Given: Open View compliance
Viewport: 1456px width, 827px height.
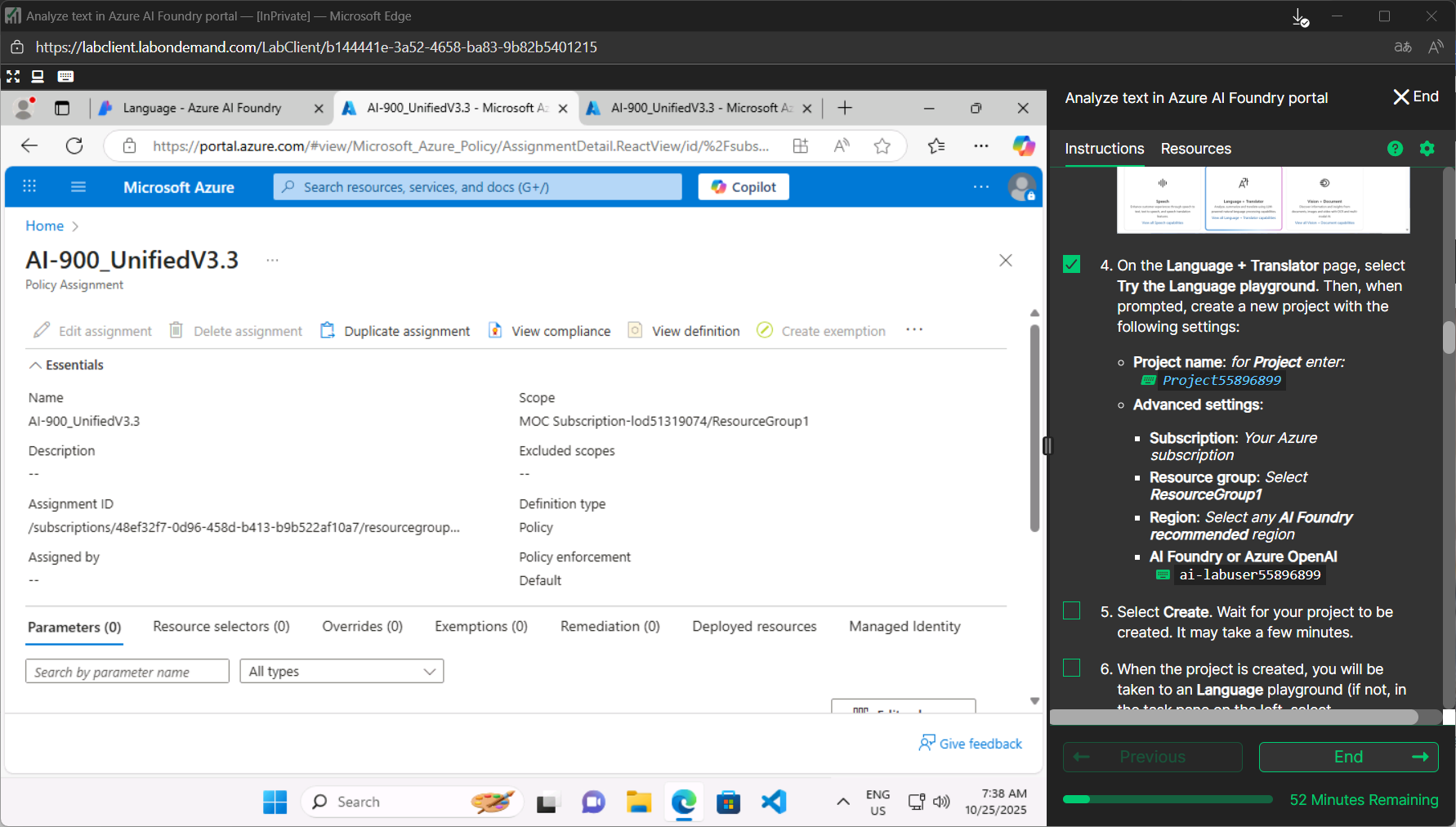Looking at the screenshot, I should [x=550, y=331].
